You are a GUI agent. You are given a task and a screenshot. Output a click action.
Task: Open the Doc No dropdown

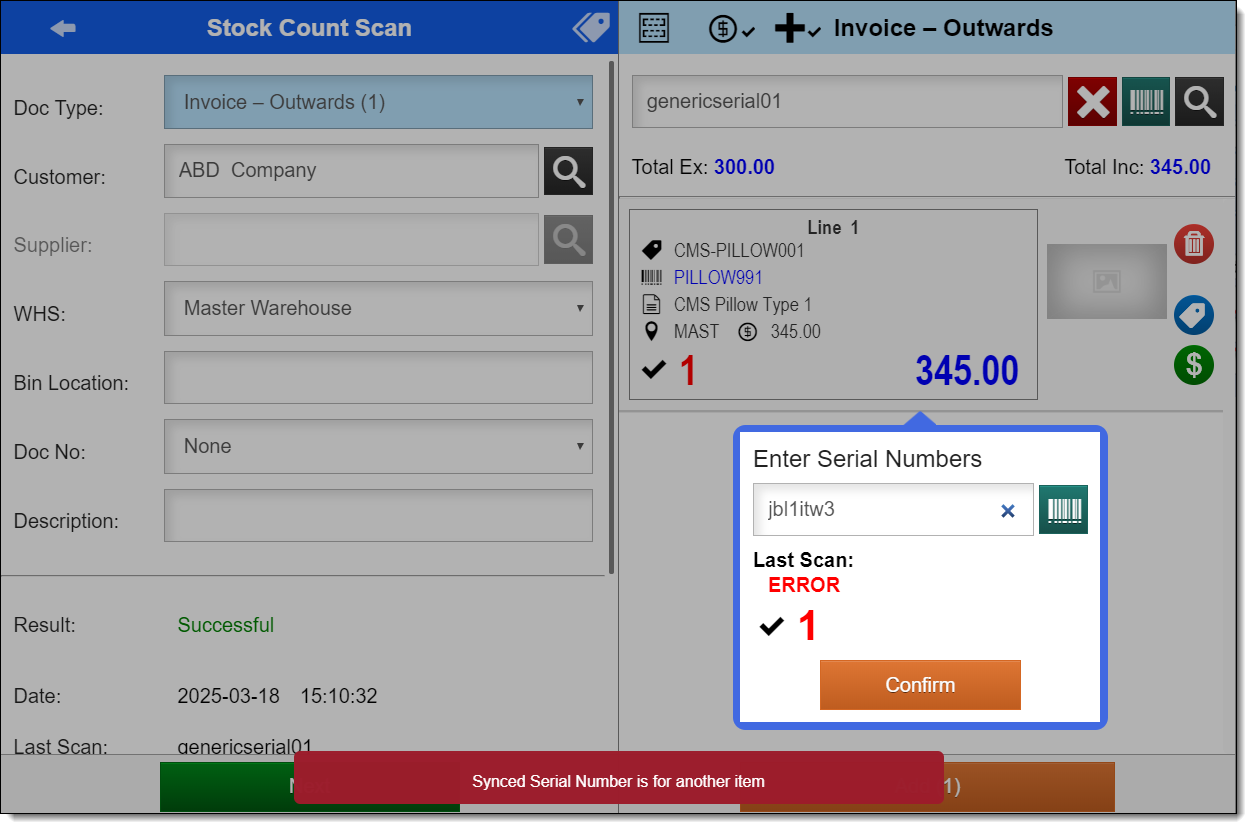[x=378, y=446]
